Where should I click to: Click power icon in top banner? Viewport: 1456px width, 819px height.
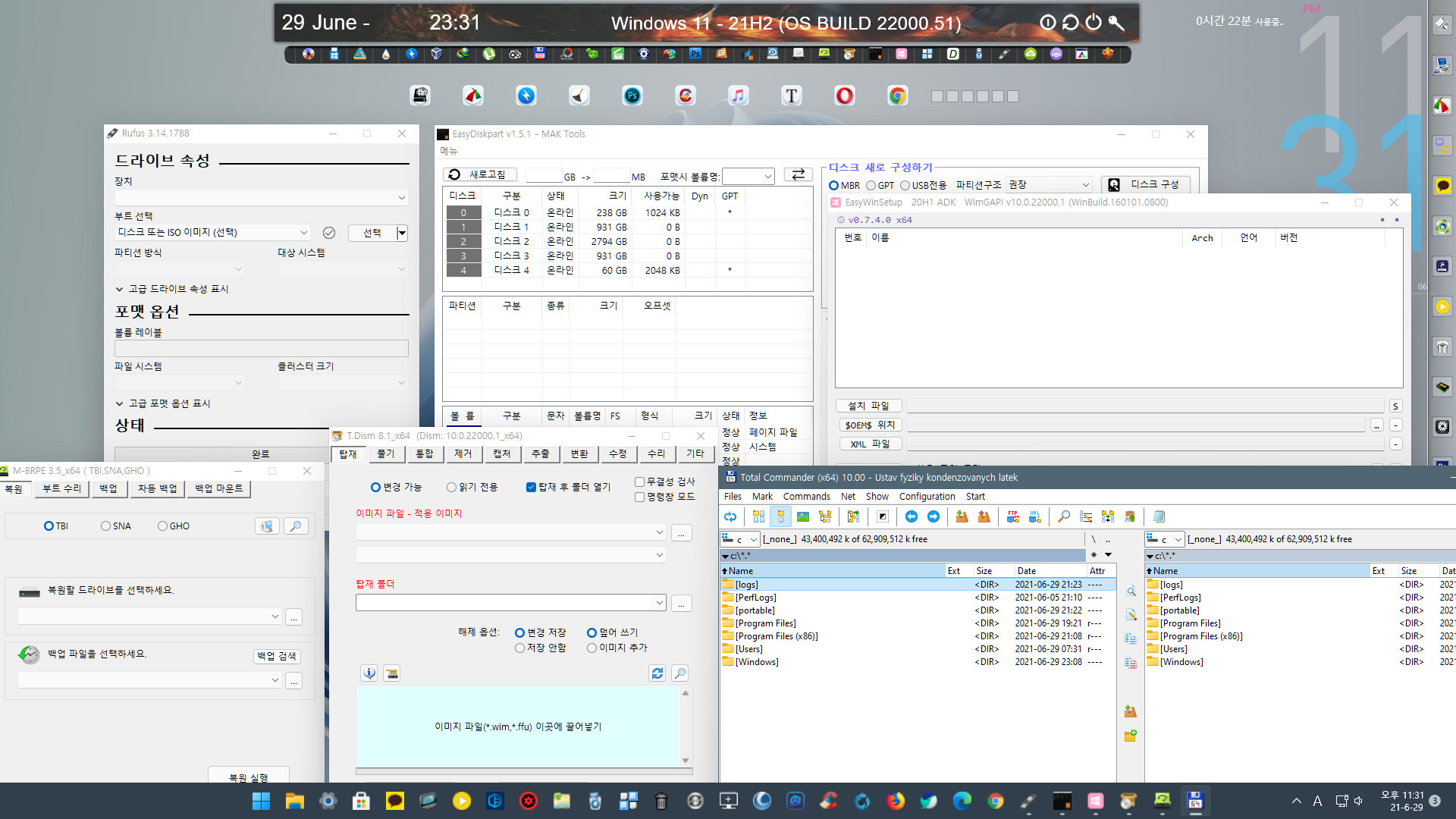click(1093, 23)
